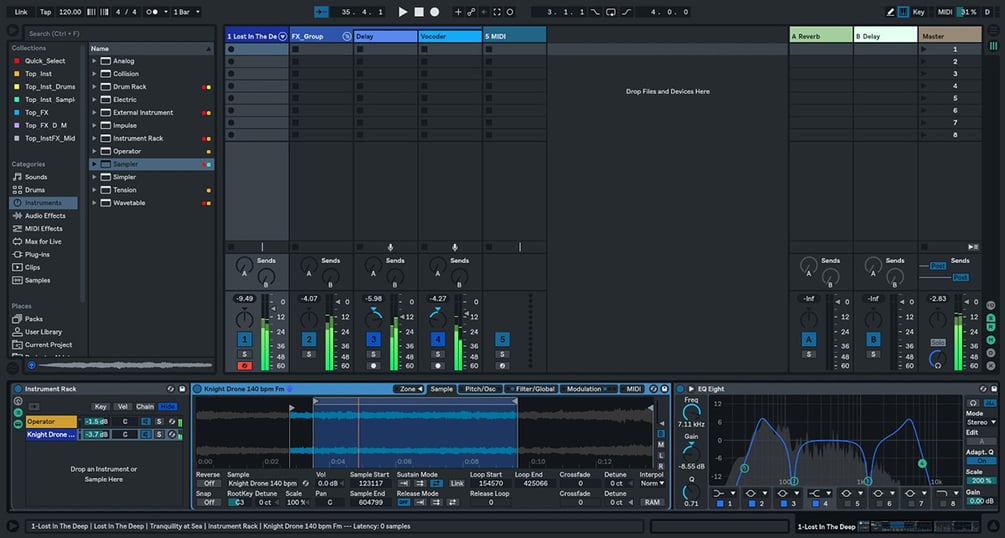Expand the Operator folder
Screen dimensions: 1005x538
click(x=94, y=151)
